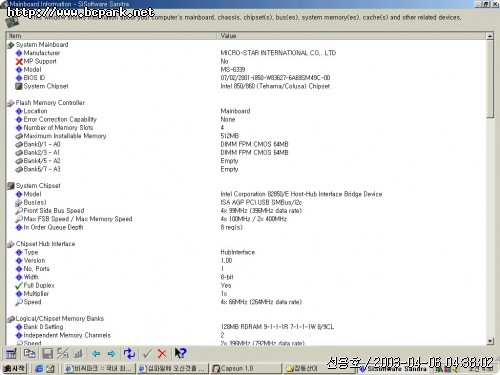Refresh with the blue circular arrows icon
500x375 pixels.
[129, 354]
